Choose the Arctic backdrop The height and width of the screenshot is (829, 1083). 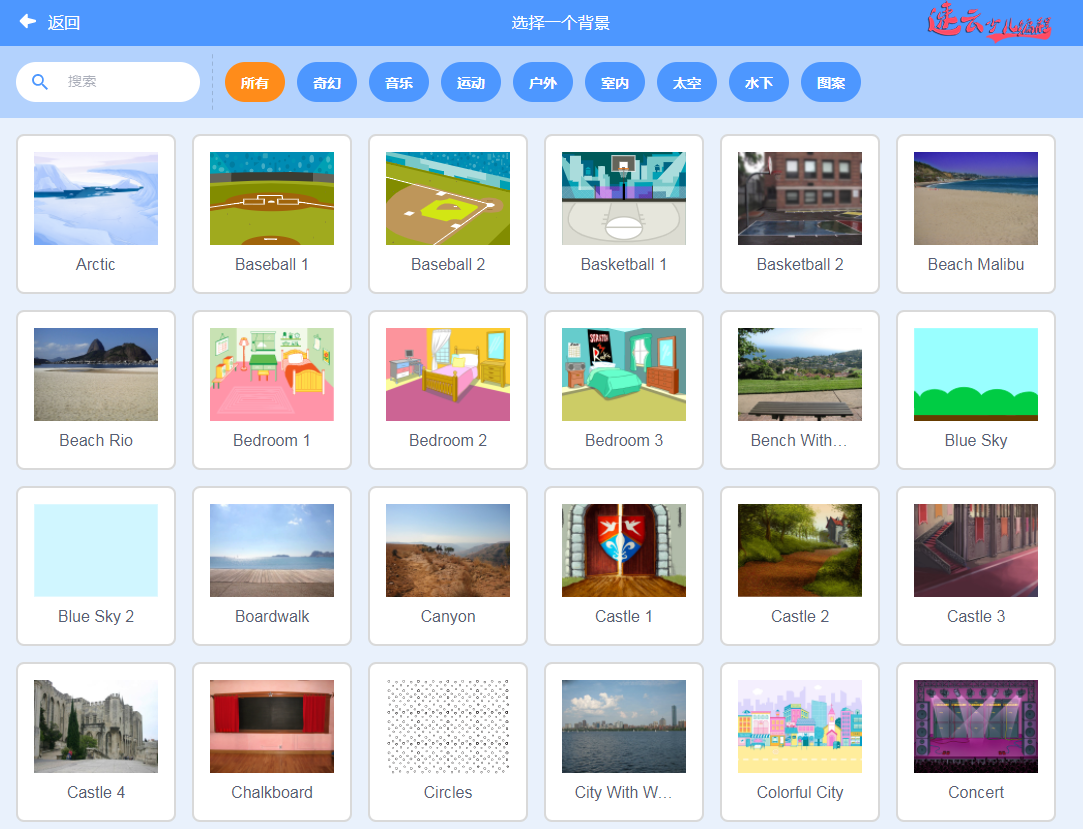pyautogui.click(x=96, y=213)
